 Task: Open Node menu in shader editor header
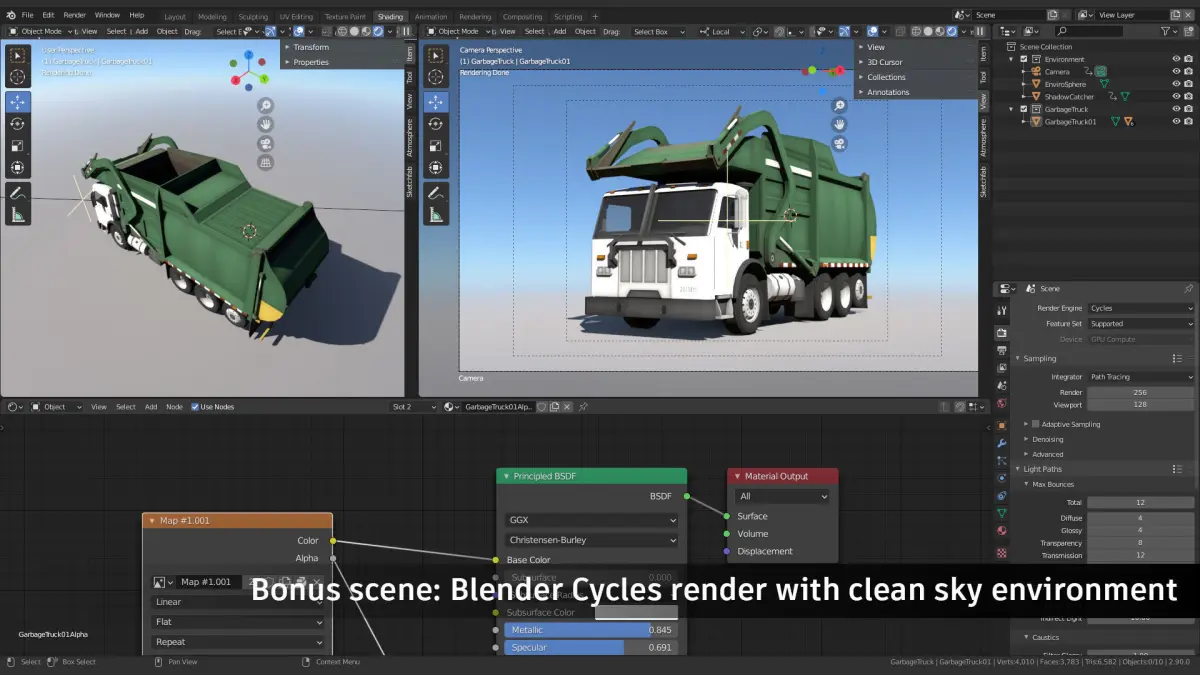pyautogui.click(x=174, y=407)
